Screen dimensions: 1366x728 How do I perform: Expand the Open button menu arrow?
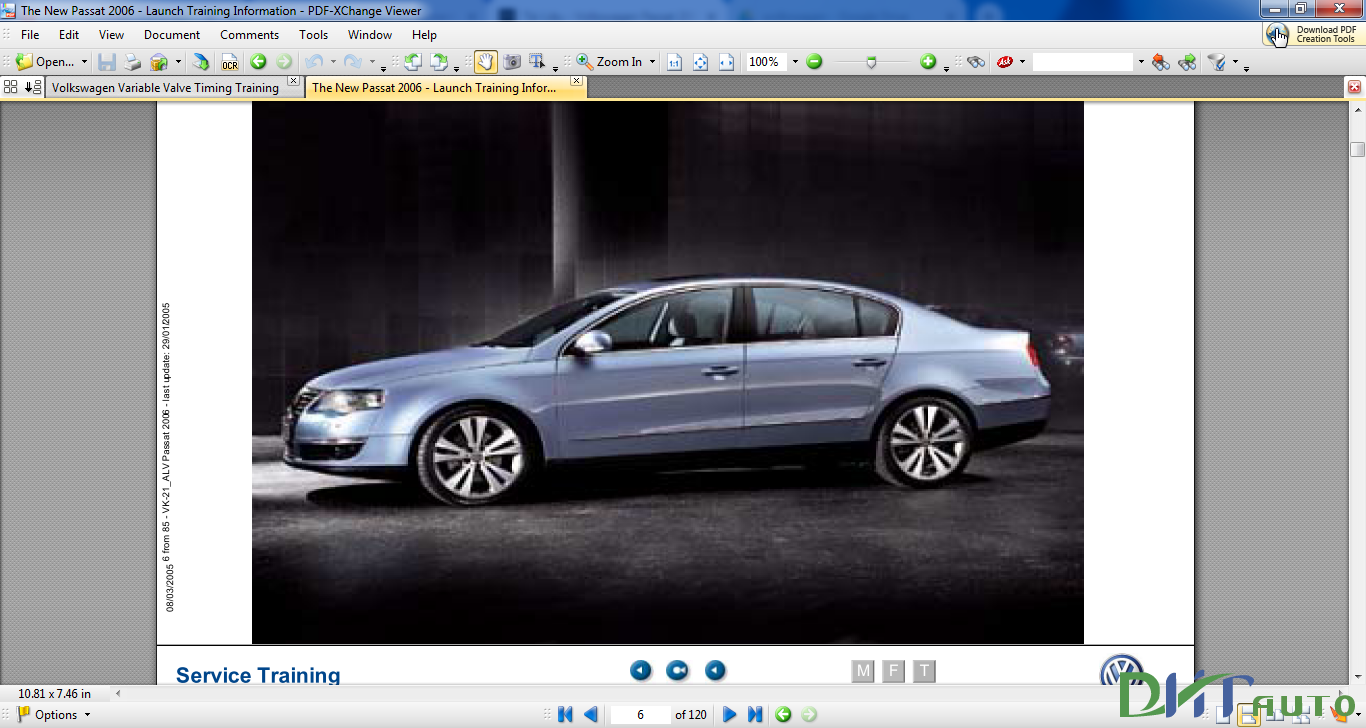point(85,61)
